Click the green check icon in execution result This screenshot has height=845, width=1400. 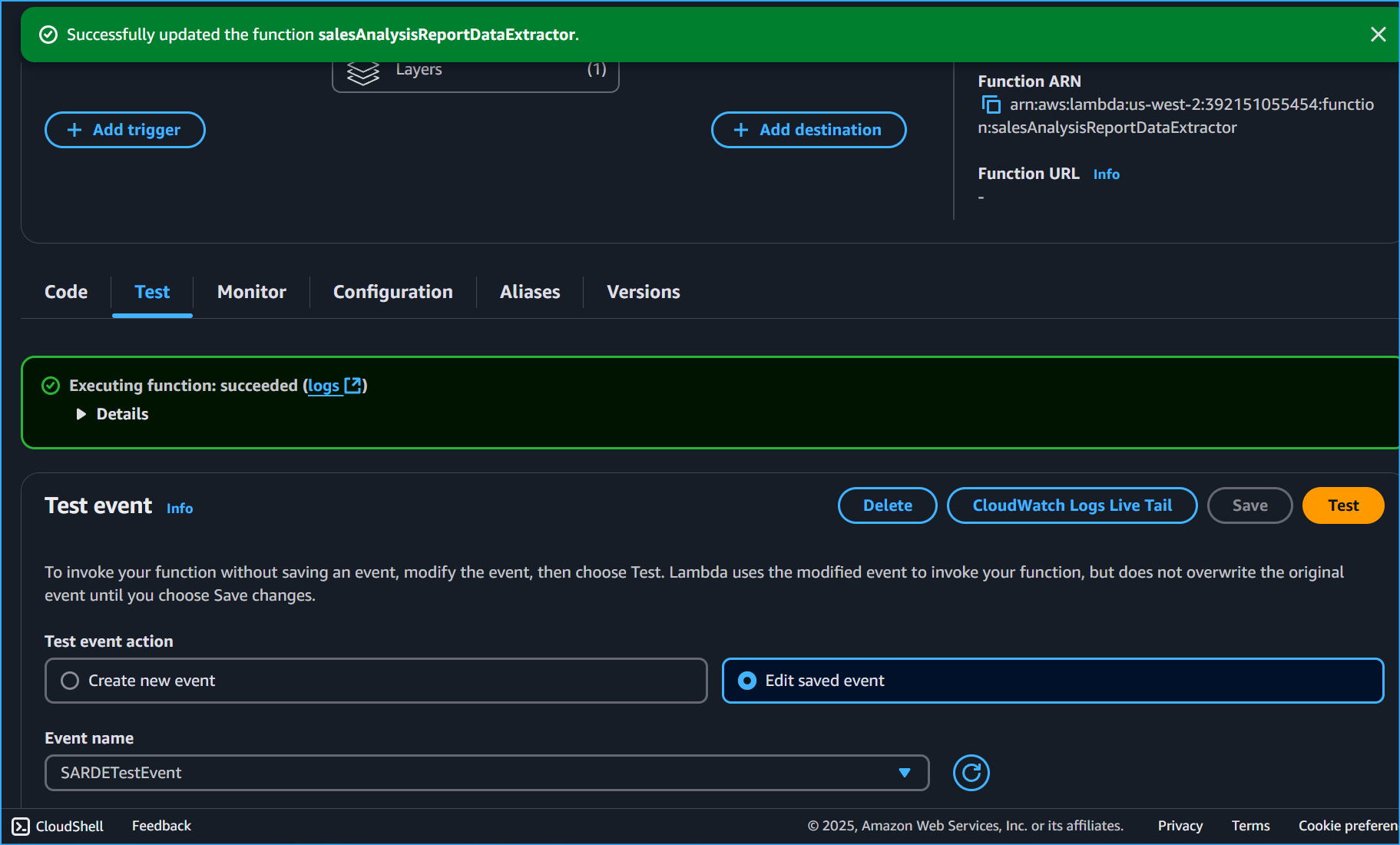pyautogui.click(x=51, y=386)
